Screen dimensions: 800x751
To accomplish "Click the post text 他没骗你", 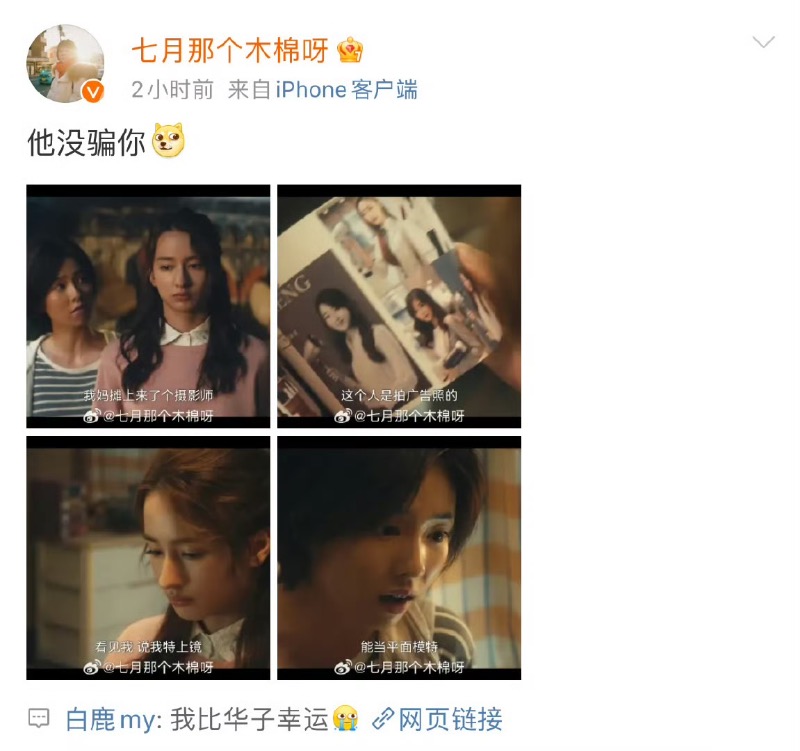I will (86, 142).
